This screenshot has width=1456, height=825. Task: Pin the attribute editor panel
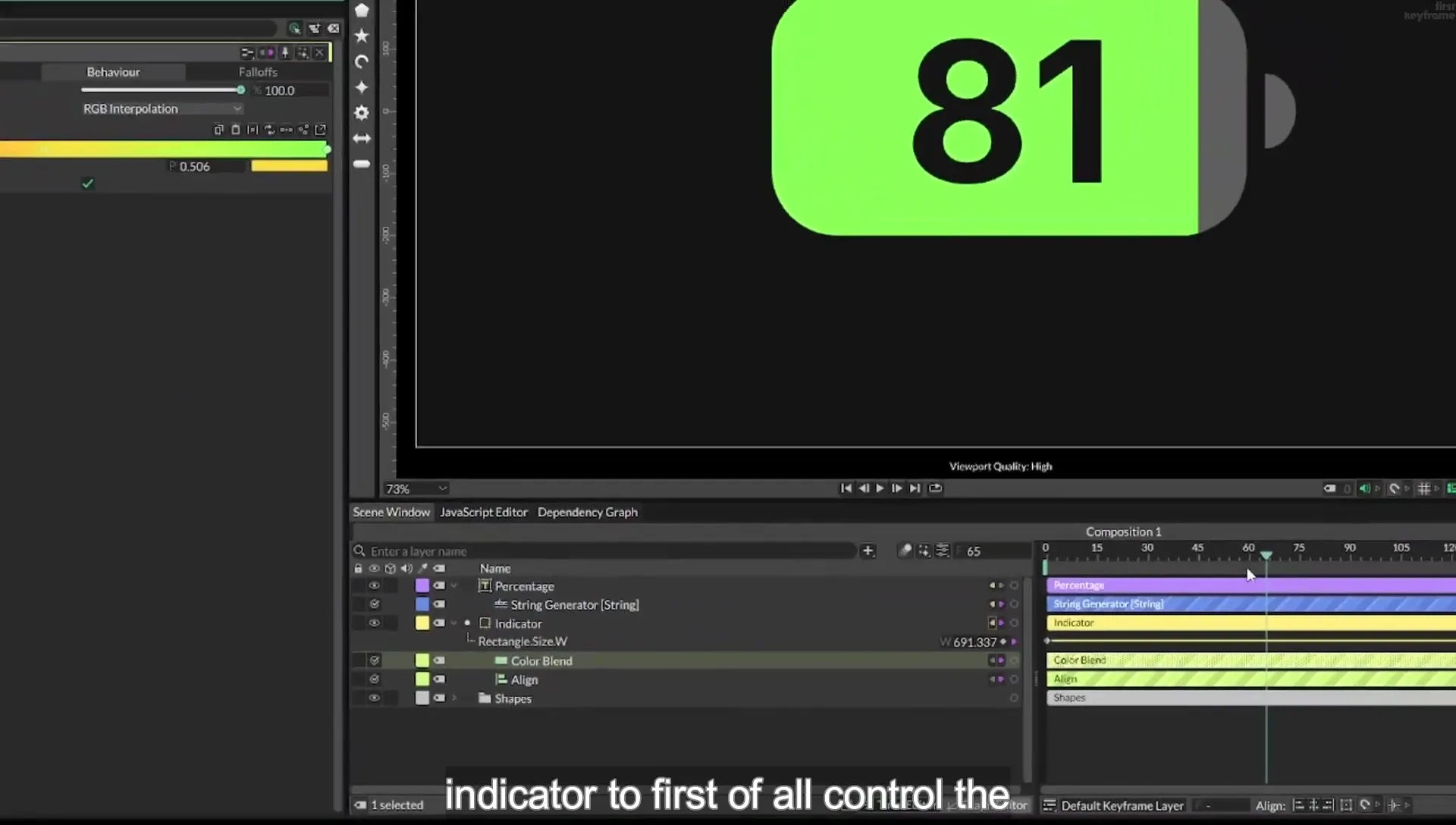[x=285, y=52]
